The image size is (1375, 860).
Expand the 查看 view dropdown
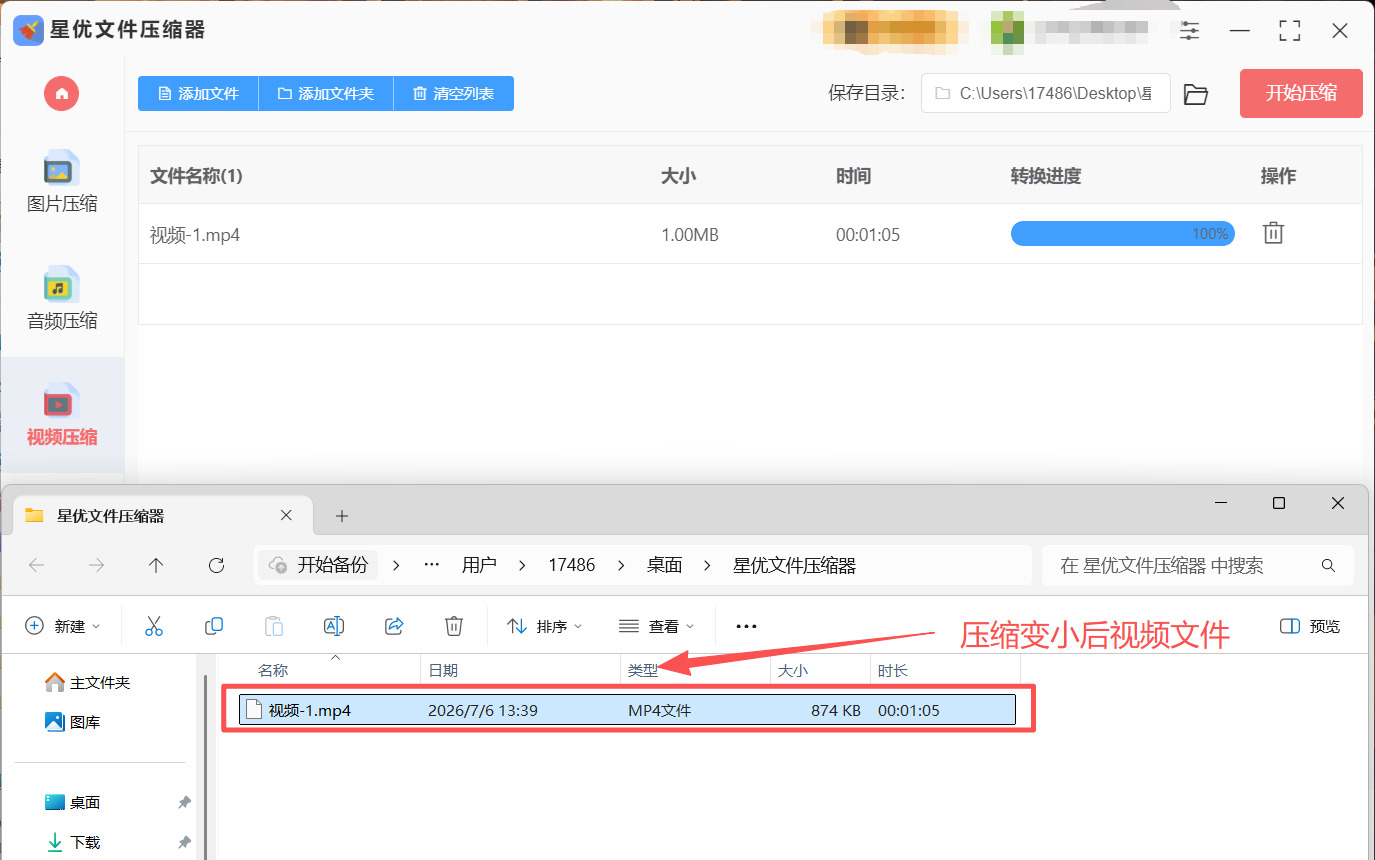[656, 626]
